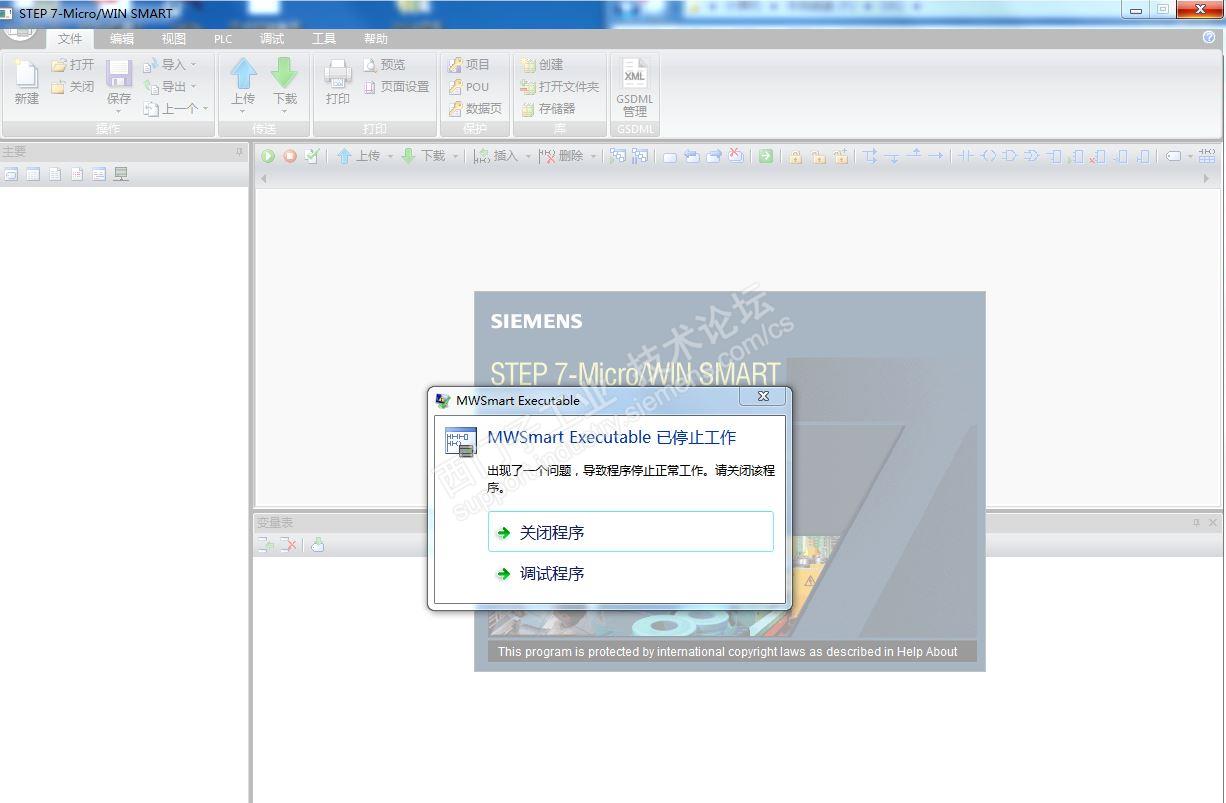Click the Compile checkmark toolbar icon
1226x803 pixels.
pyautogui.click(x=312, y=156)
